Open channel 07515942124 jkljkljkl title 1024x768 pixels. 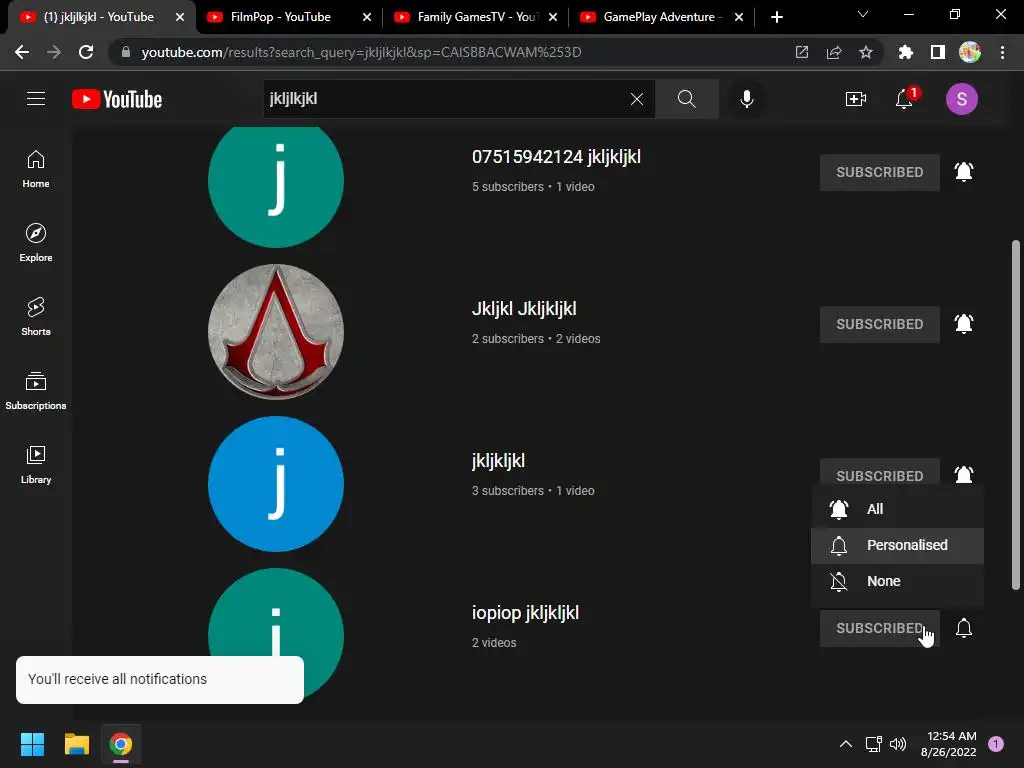click(556, 157)
